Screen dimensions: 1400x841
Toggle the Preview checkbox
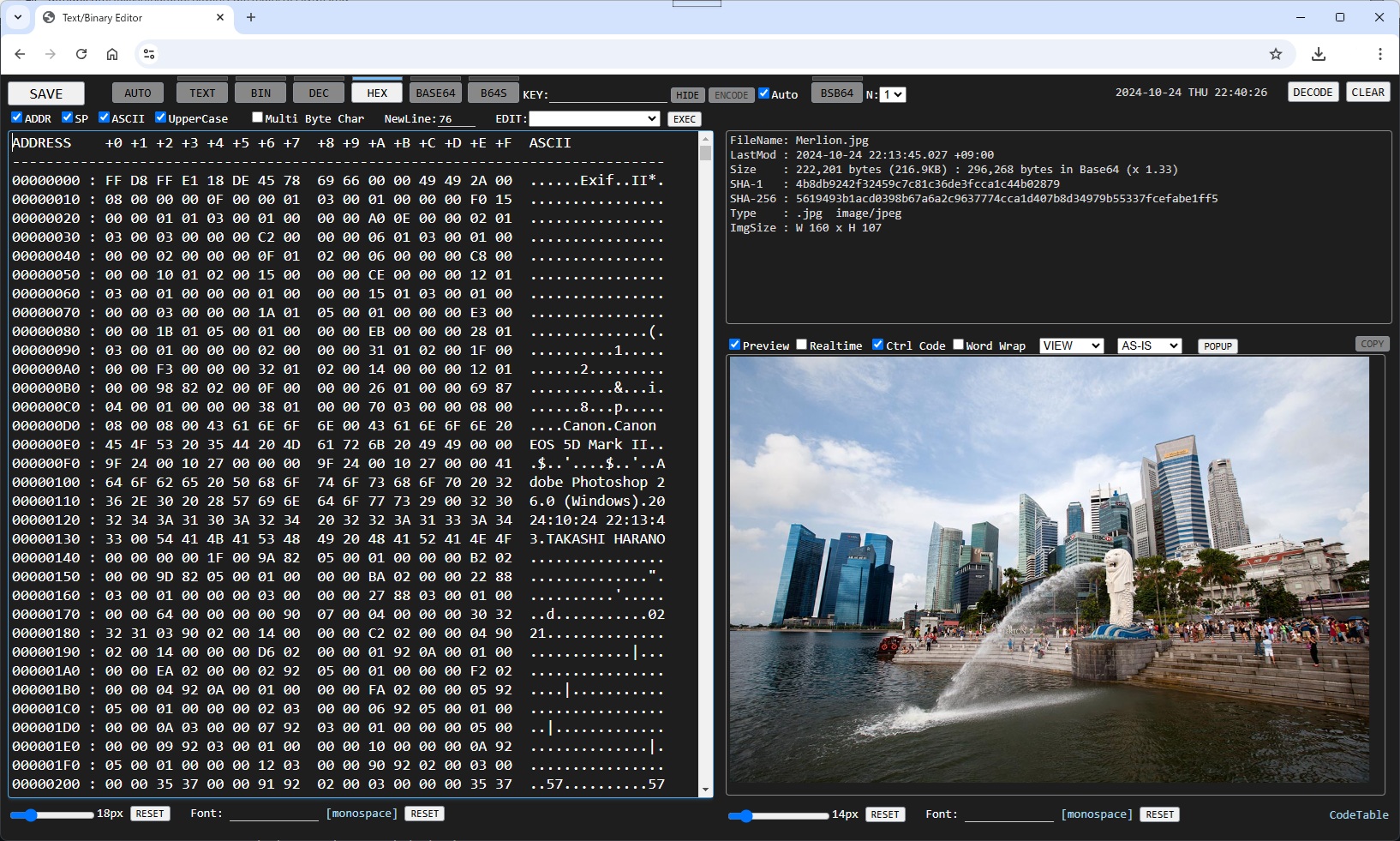coord(734,345)
